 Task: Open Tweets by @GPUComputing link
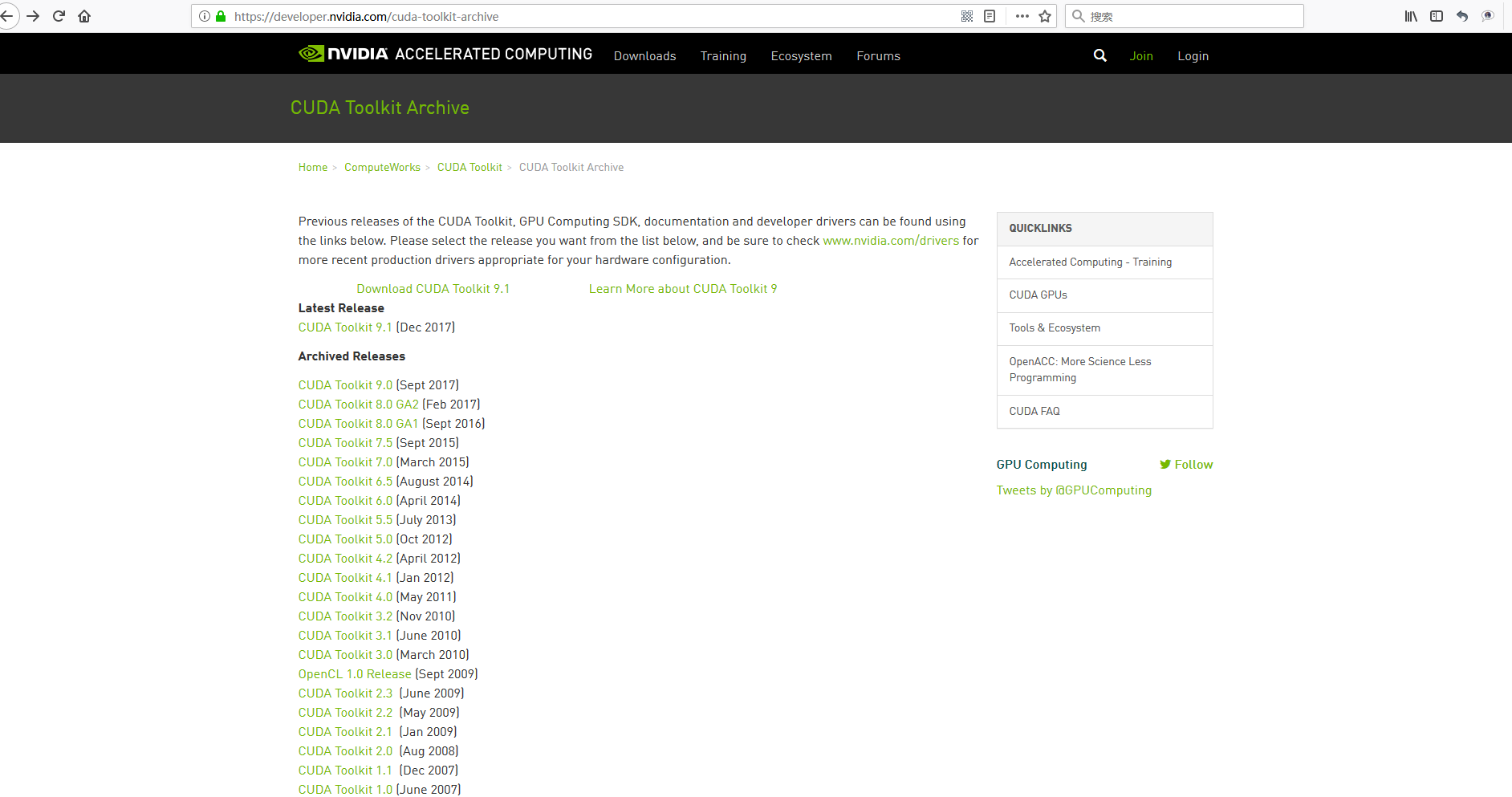coord(1074,490)
